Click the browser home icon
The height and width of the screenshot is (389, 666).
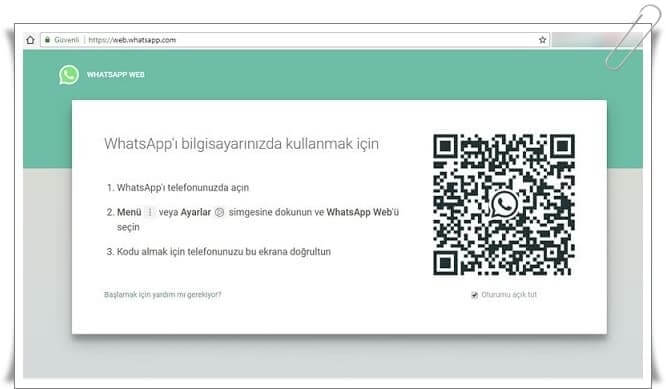30,40
